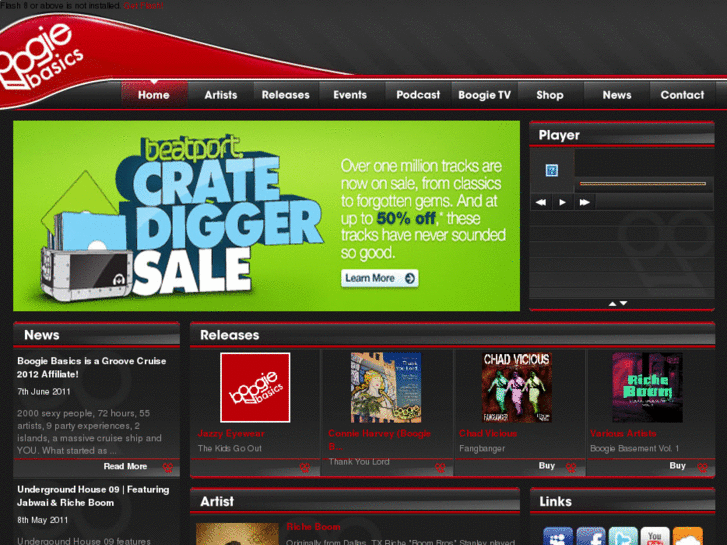Click Buy for the Fangbanger release
The image size is (727, 545).
pyautogui.click(x=547, y=465)
